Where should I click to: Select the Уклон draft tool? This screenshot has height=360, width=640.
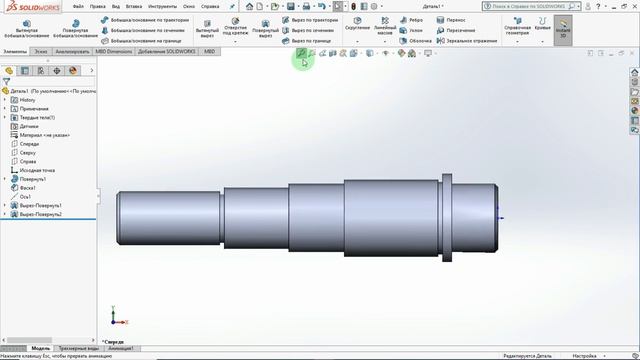click(411, 30)
